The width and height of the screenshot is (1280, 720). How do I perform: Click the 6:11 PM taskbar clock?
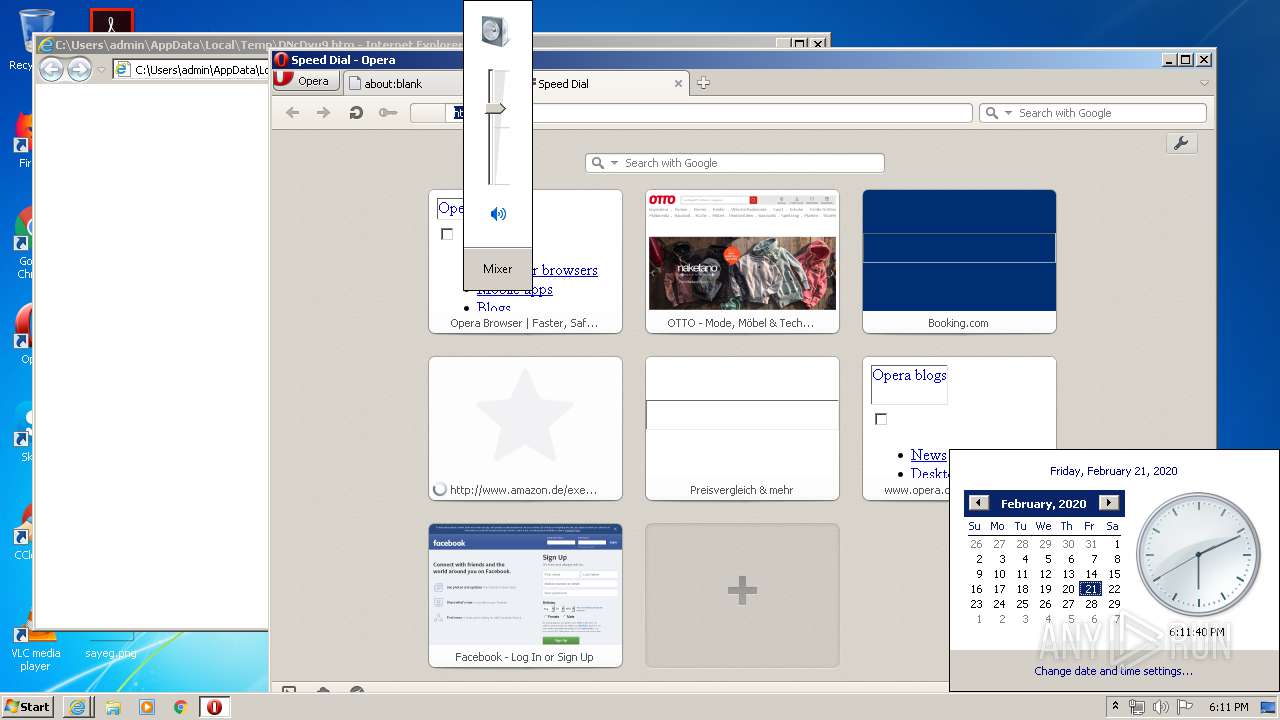tap(1229, 707)
